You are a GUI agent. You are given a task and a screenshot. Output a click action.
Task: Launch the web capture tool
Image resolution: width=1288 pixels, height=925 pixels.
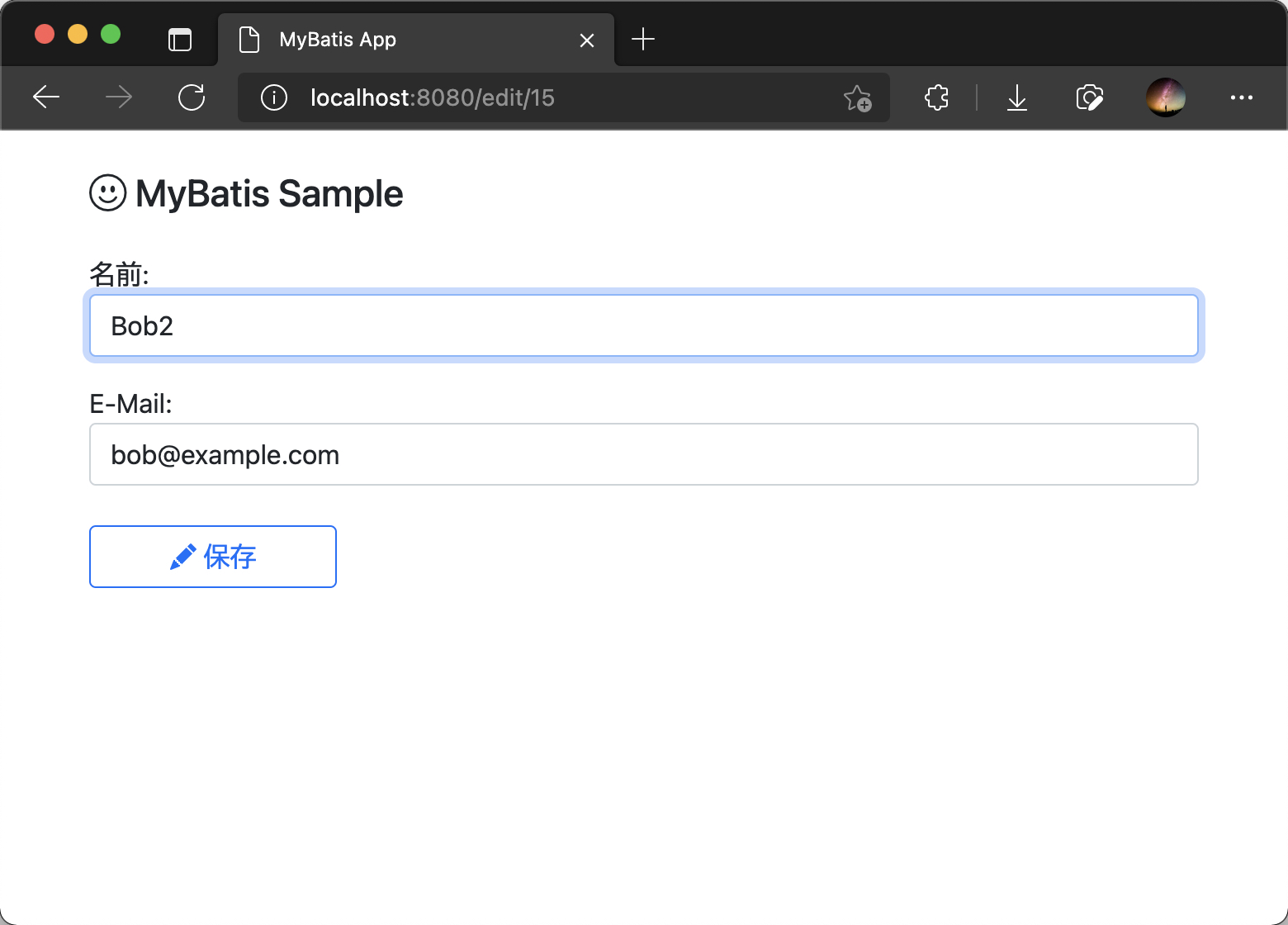click(x=1090, y=97)
